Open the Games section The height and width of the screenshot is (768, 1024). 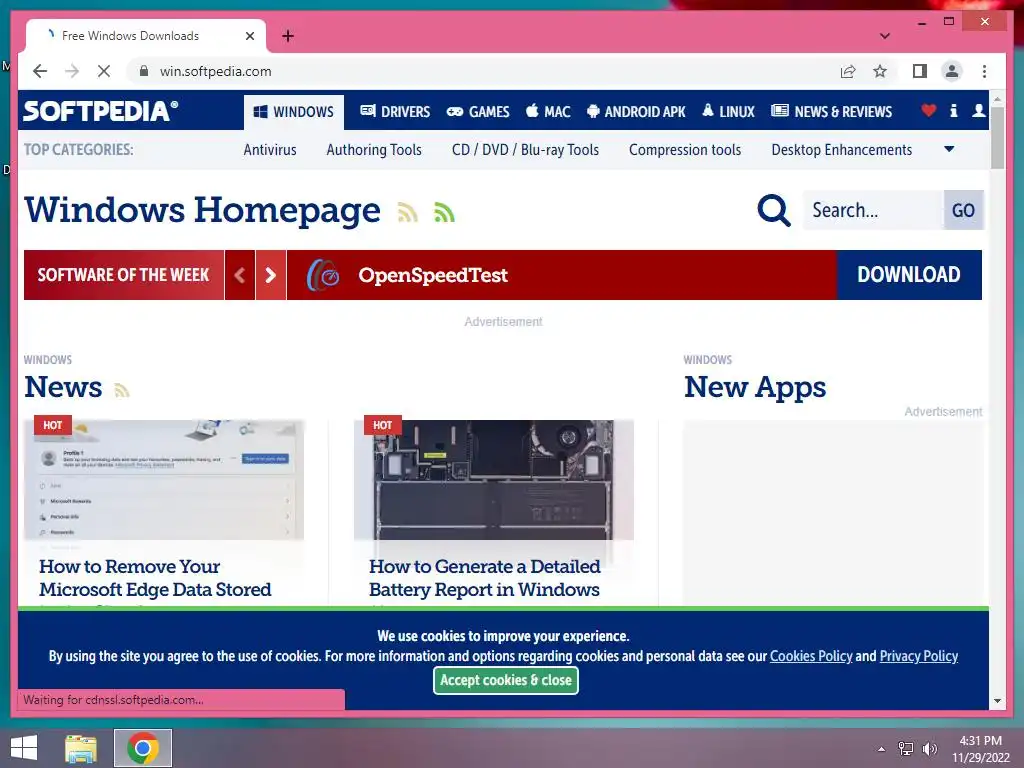478,112
